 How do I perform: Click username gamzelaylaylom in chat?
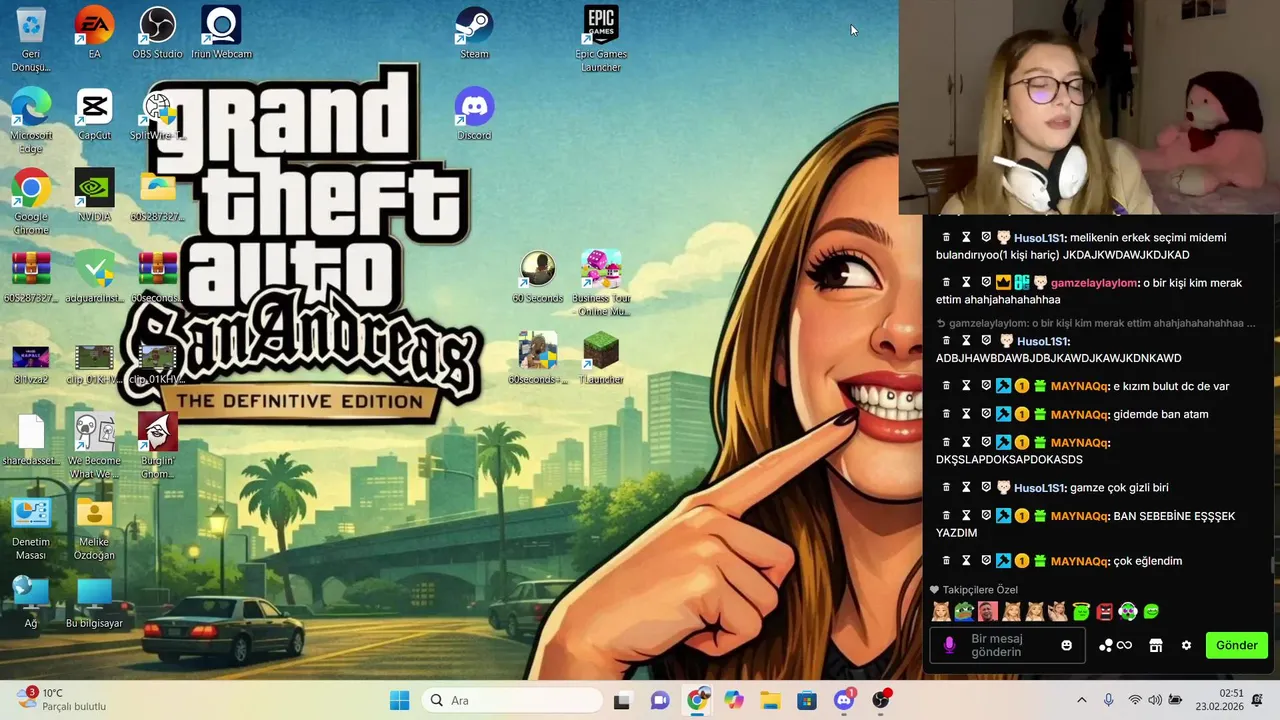click(x=1093, y=283)
